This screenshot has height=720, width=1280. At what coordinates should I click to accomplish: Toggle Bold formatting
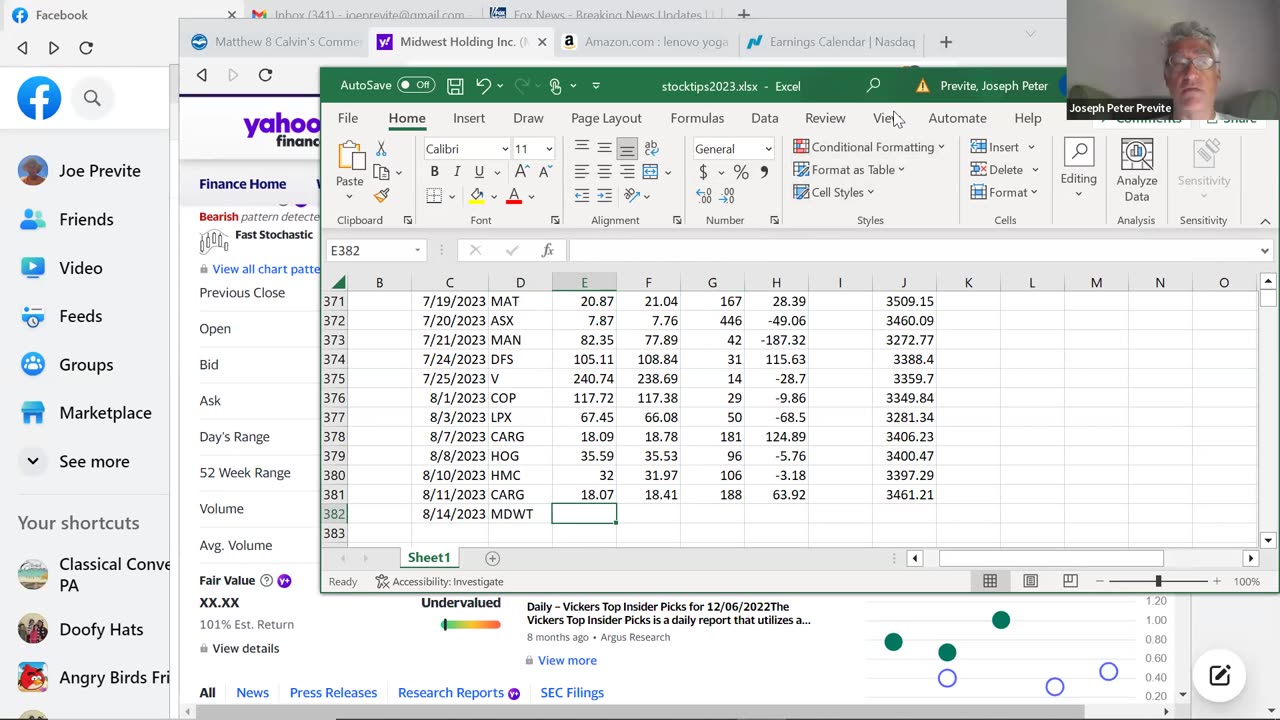434,172
